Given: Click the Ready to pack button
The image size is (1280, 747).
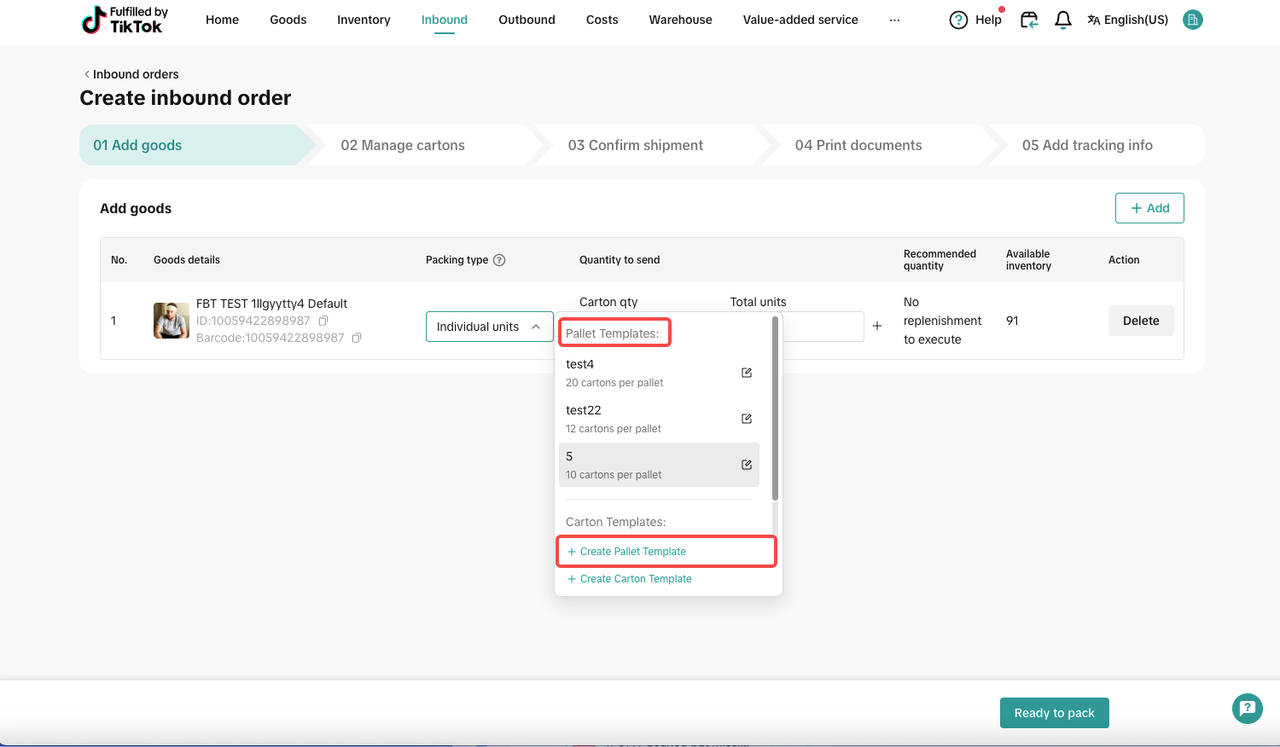Looking at the screenshot, I should click(1054, 713).
